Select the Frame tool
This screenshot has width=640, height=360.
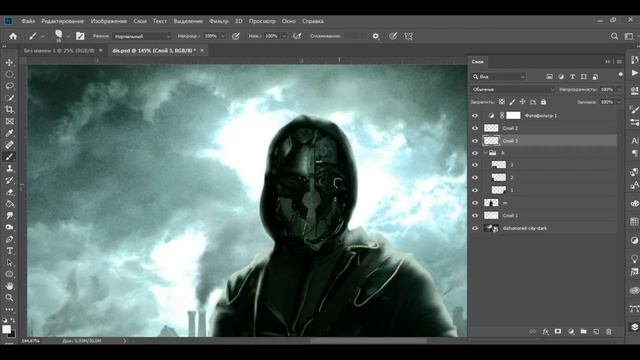pos(9,121)
